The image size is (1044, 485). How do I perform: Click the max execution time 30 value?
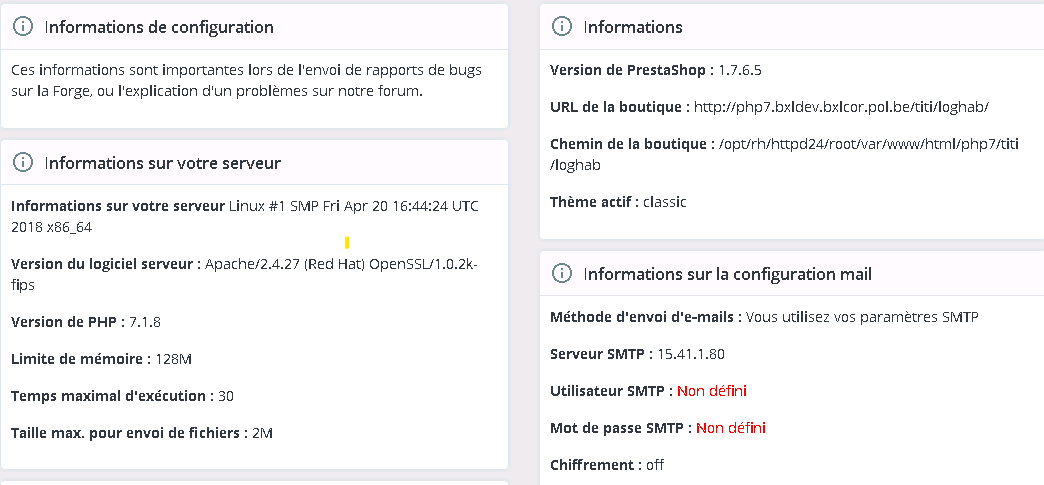(x=226, y=396)
